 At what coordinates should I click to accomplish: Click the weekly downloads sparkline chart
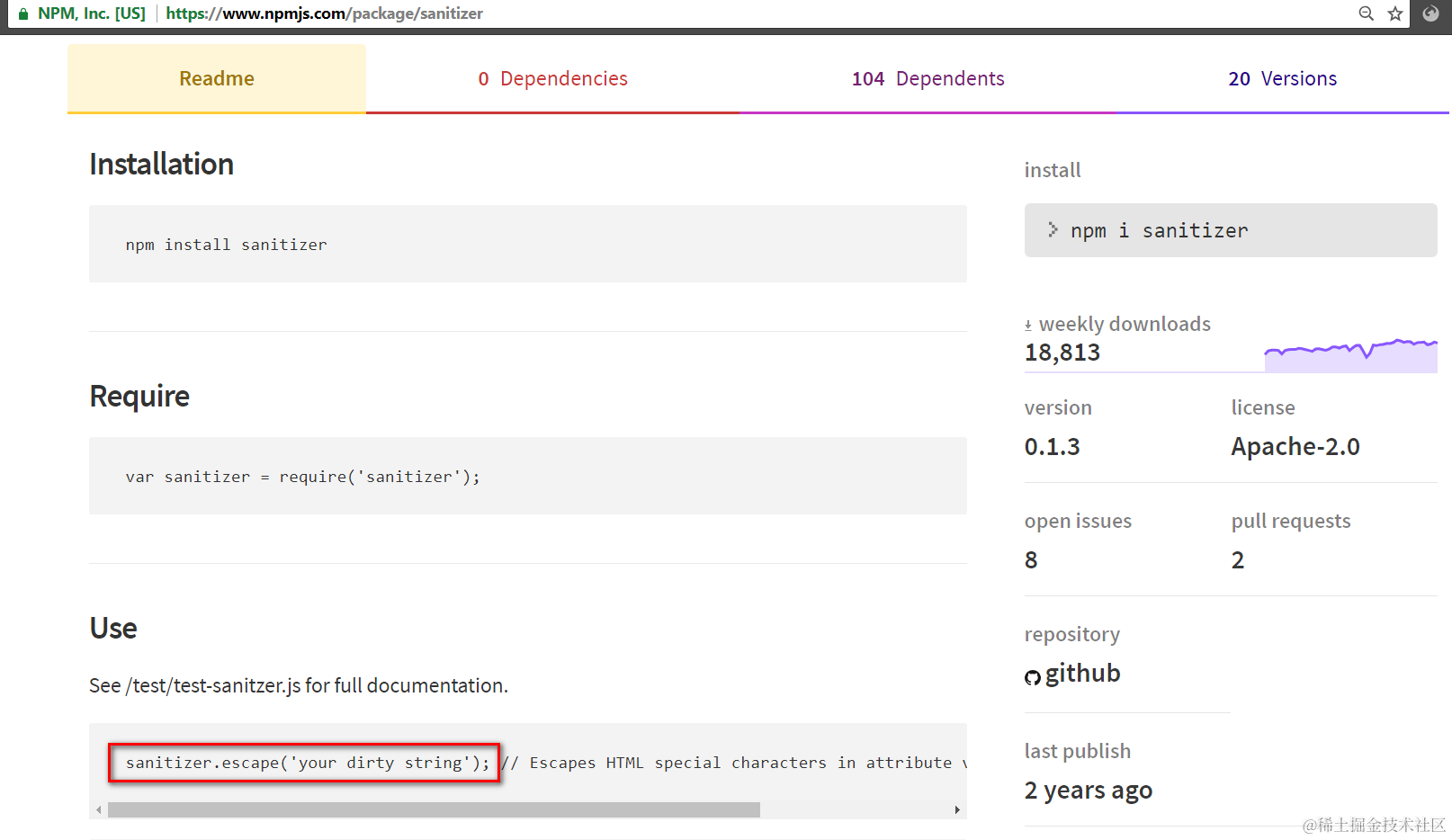point(1350,355)
